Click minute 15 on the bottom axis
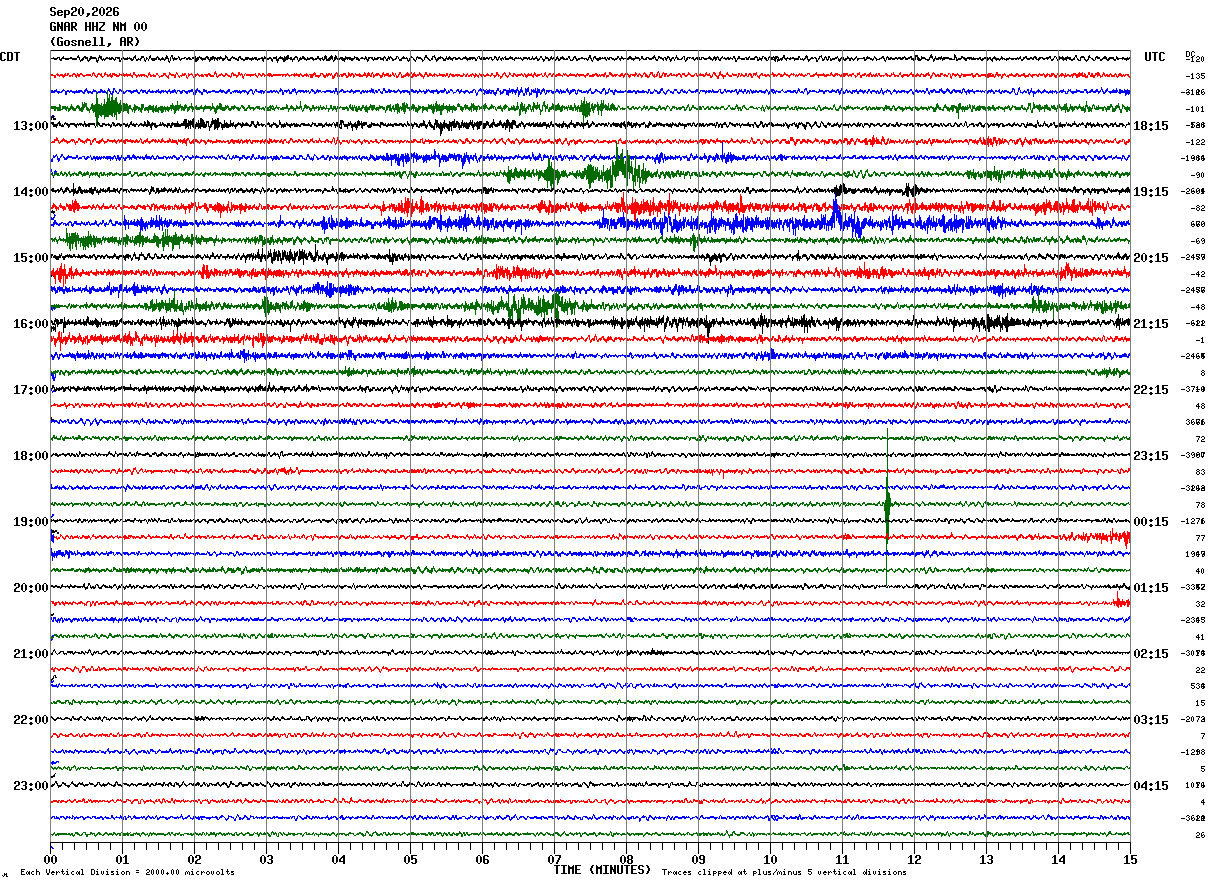The height and width of the screenshot is (886, 1210). 1130,859
